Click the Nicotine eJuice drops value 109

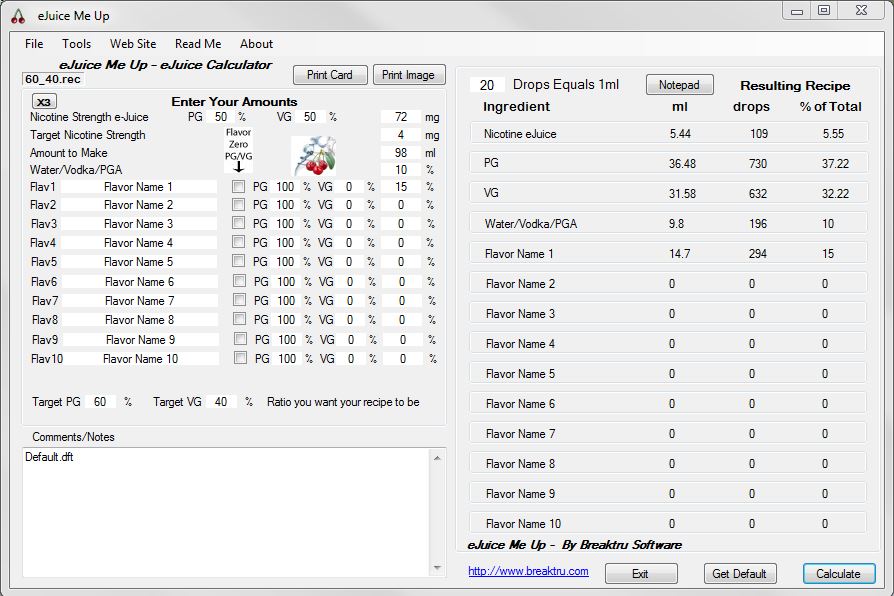pyautogui.click(x=758, y=133)
